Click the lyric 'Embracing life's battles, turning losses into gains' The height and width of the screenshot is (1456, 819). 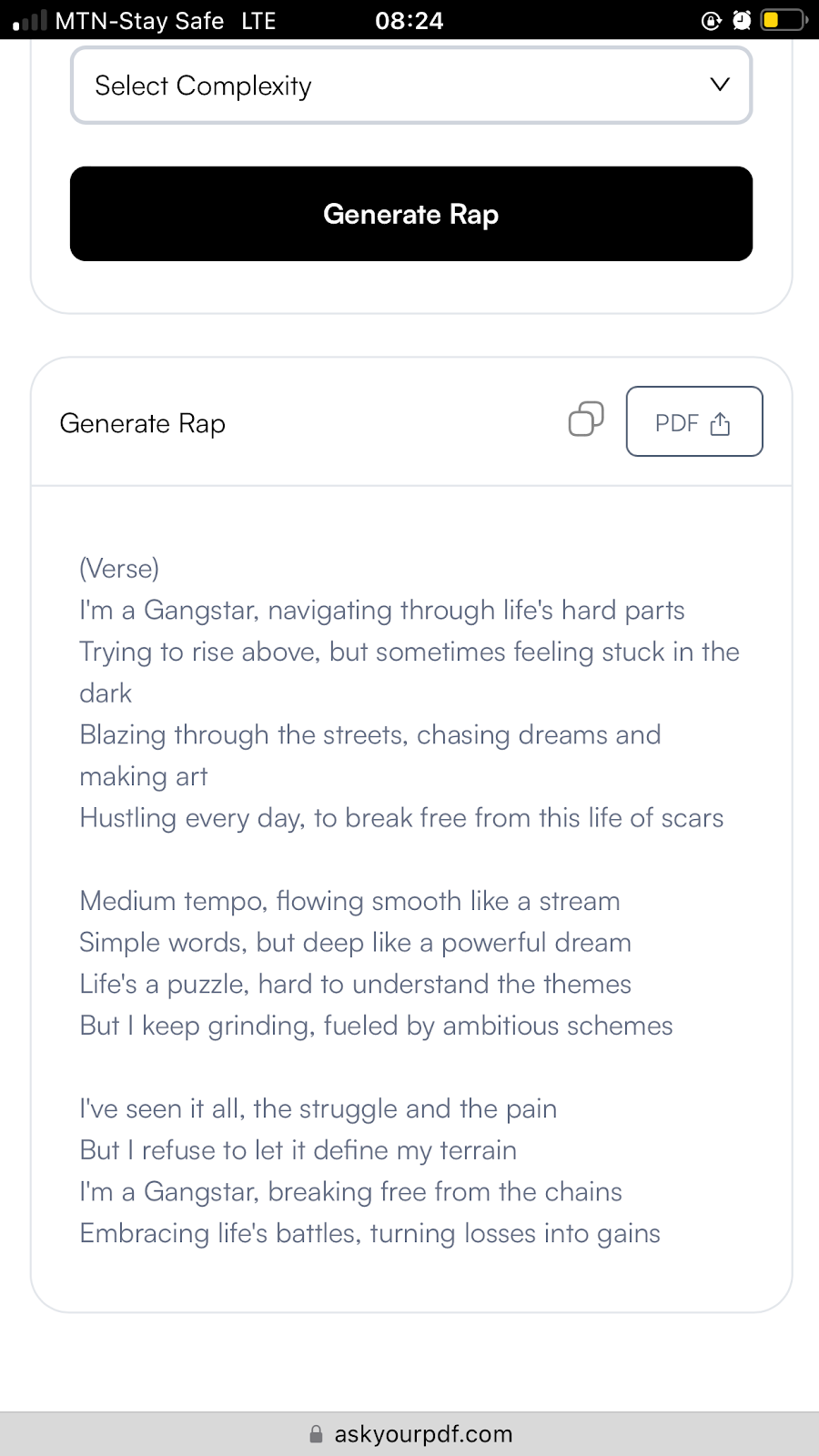370,1233
